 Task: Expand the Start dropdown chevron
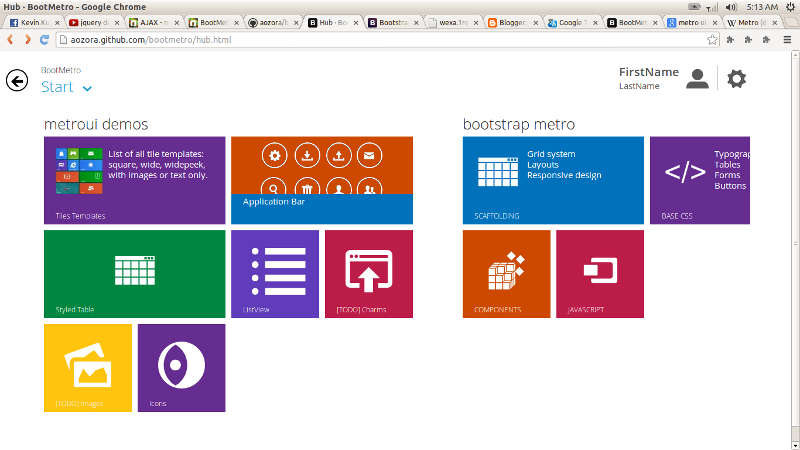coord(87,88)
